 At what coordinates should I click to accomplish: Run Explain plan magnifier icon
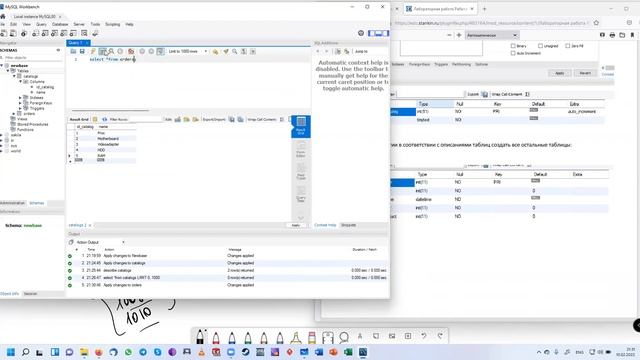click(111, 51)
